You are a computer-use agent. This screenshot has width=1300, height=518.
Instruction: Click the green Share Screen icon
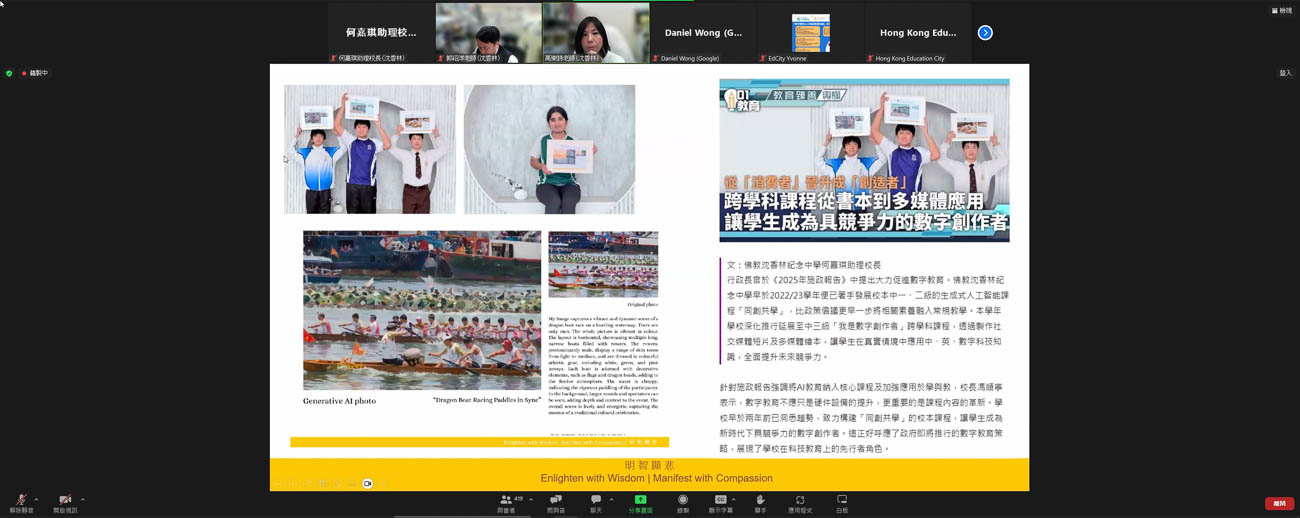click(x=640, y=500)
